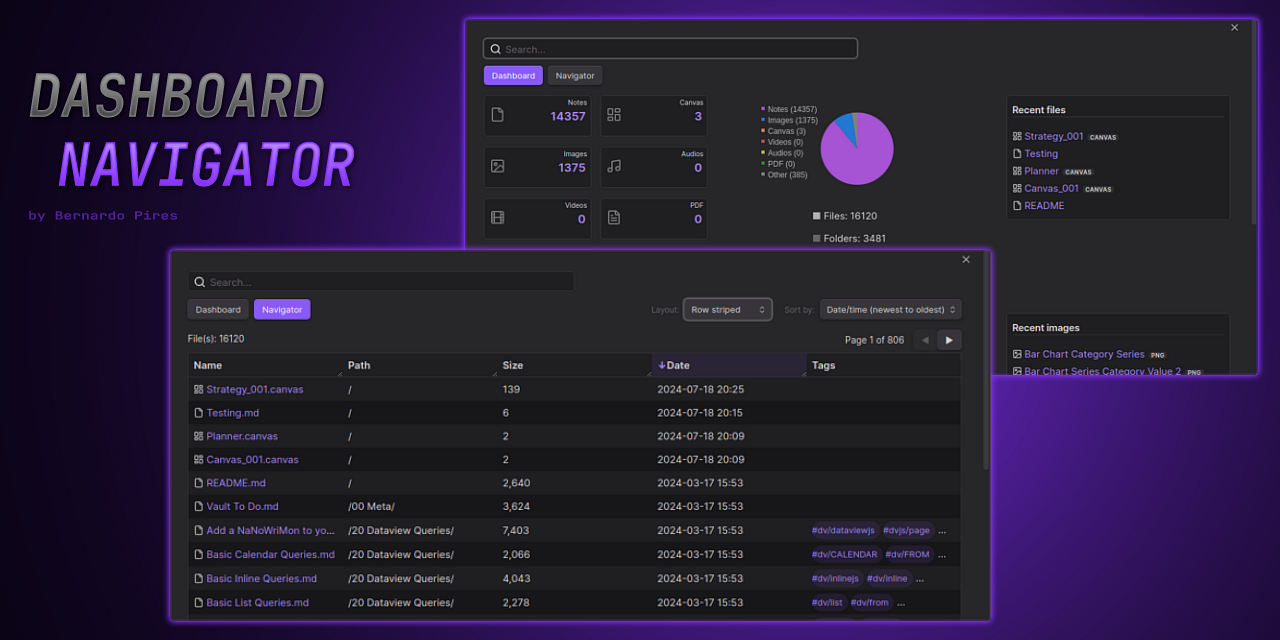The image size is (1280, 640).
Task: Click the image icon beside Bar Chart Category Series
Action: tap(1017, 354)
